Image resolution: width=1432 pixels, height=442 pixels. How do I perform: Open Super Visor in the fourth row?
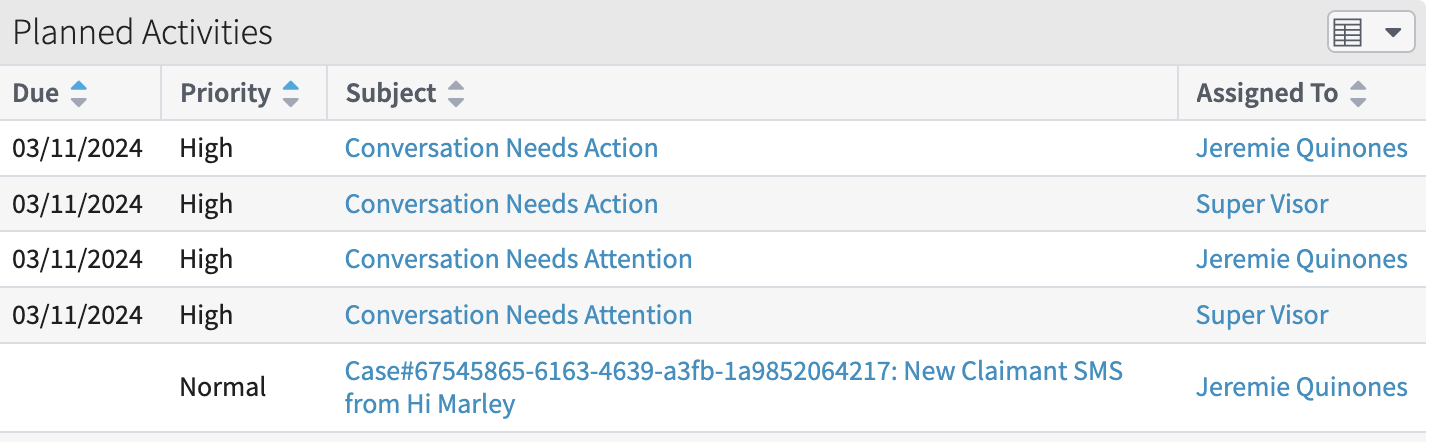point(1262,316)
